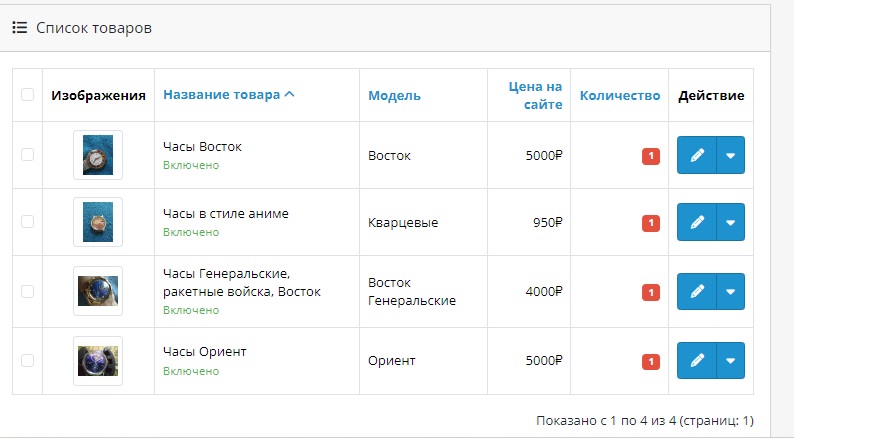Viewport: 882px width, 438px height.
Task: Click the red quantity badge for Часы Восток
Action: click(x=651, y=156)
